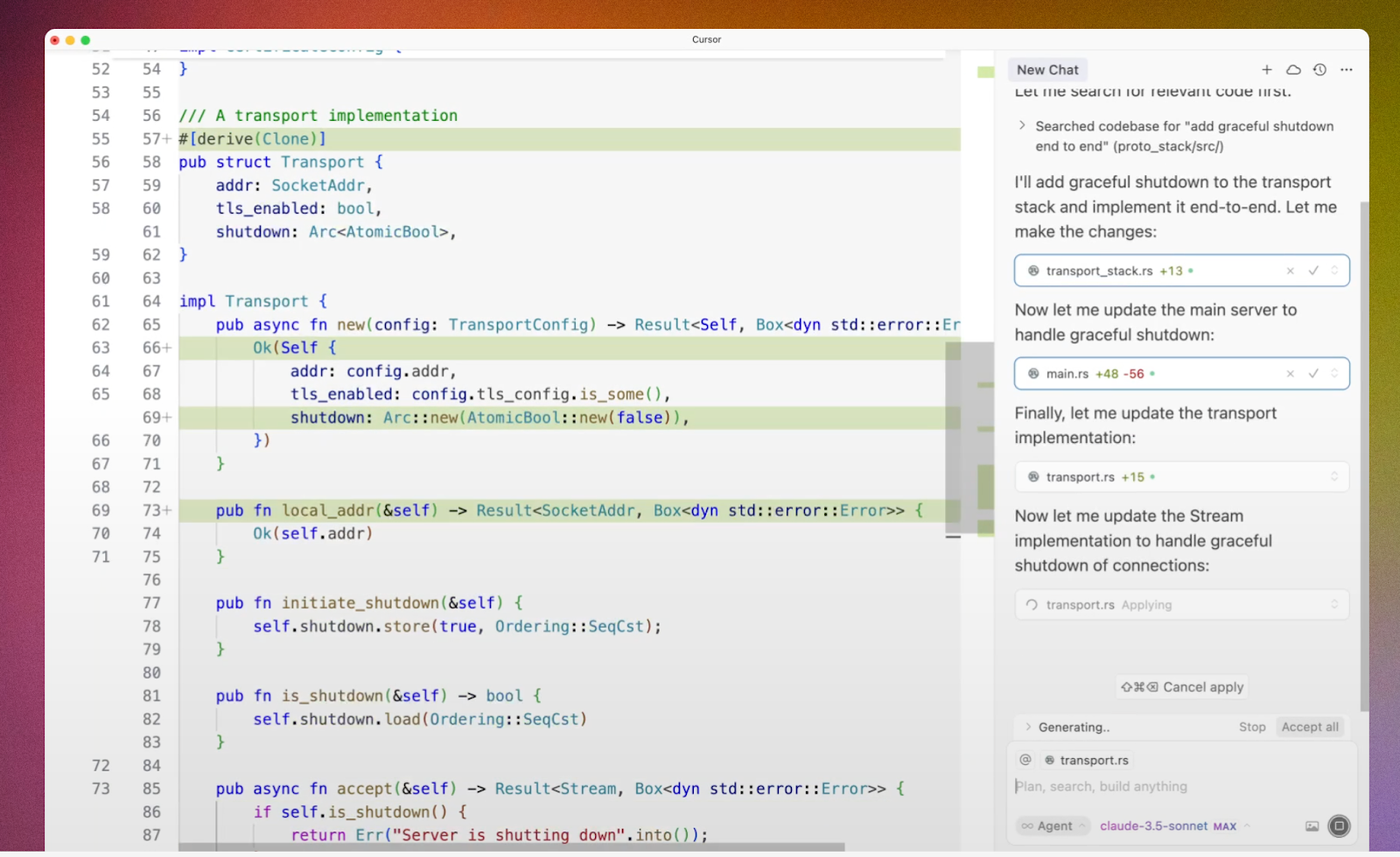
Task: Click Rust file icon on main.rs card
Action: [1033, 374]
